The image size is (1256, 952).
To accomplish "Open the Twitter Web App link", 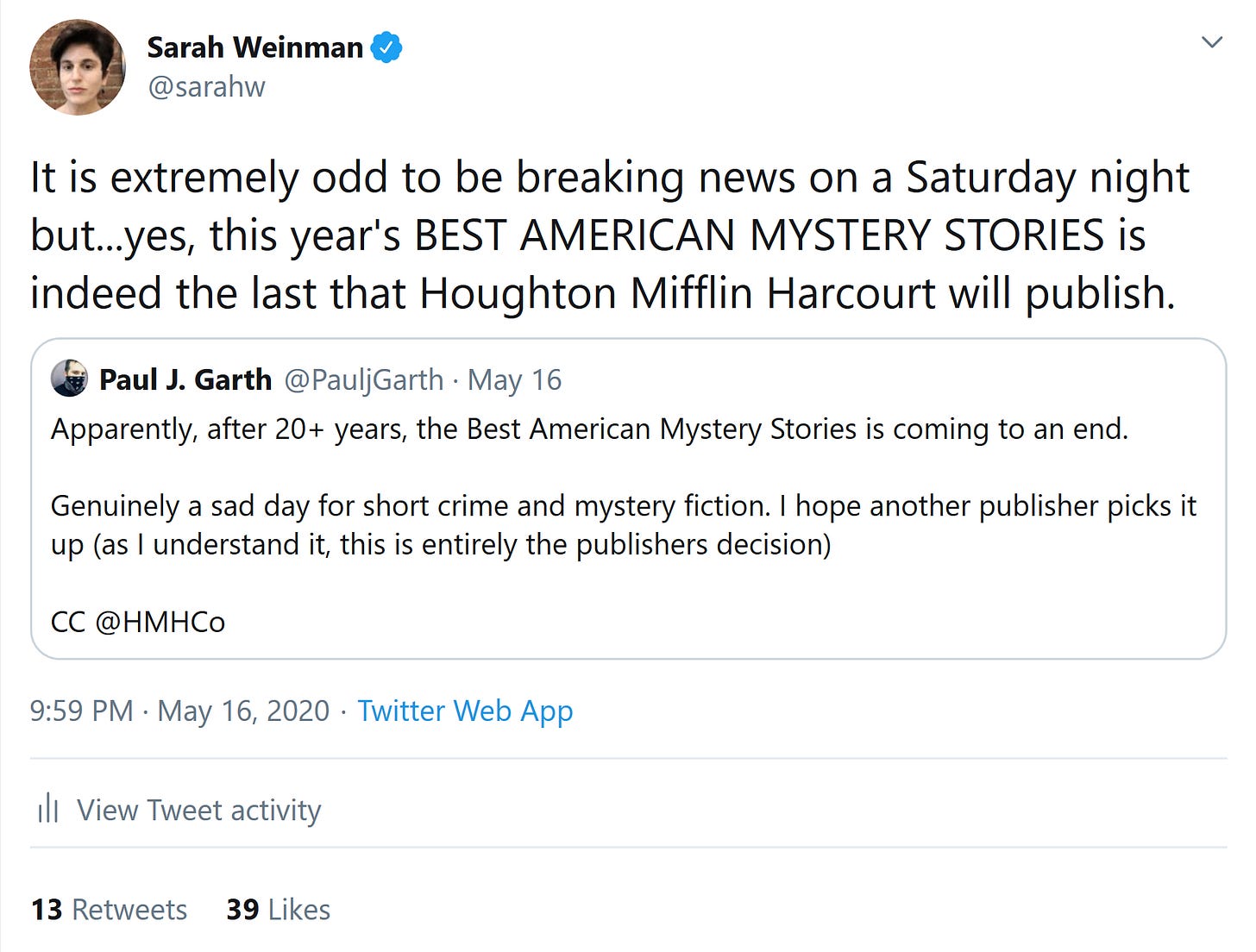I will 465,711.
